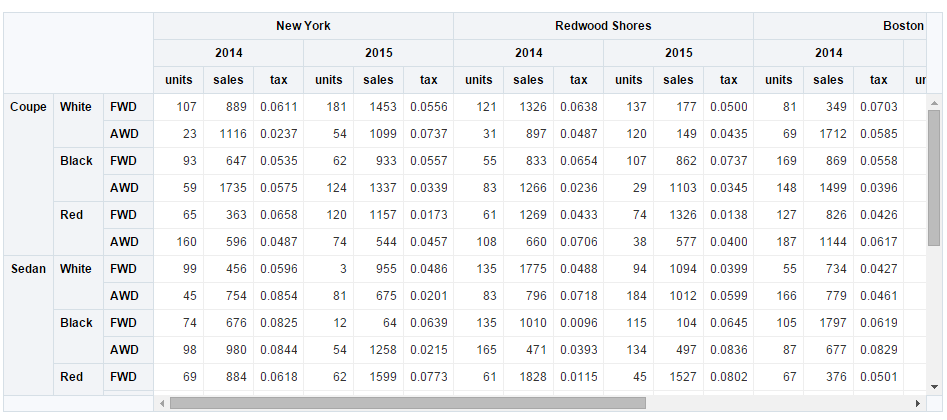The height and width of the screenshot is (420, 947).
Task: Select the New York column header
Action: tap(303, 26)
